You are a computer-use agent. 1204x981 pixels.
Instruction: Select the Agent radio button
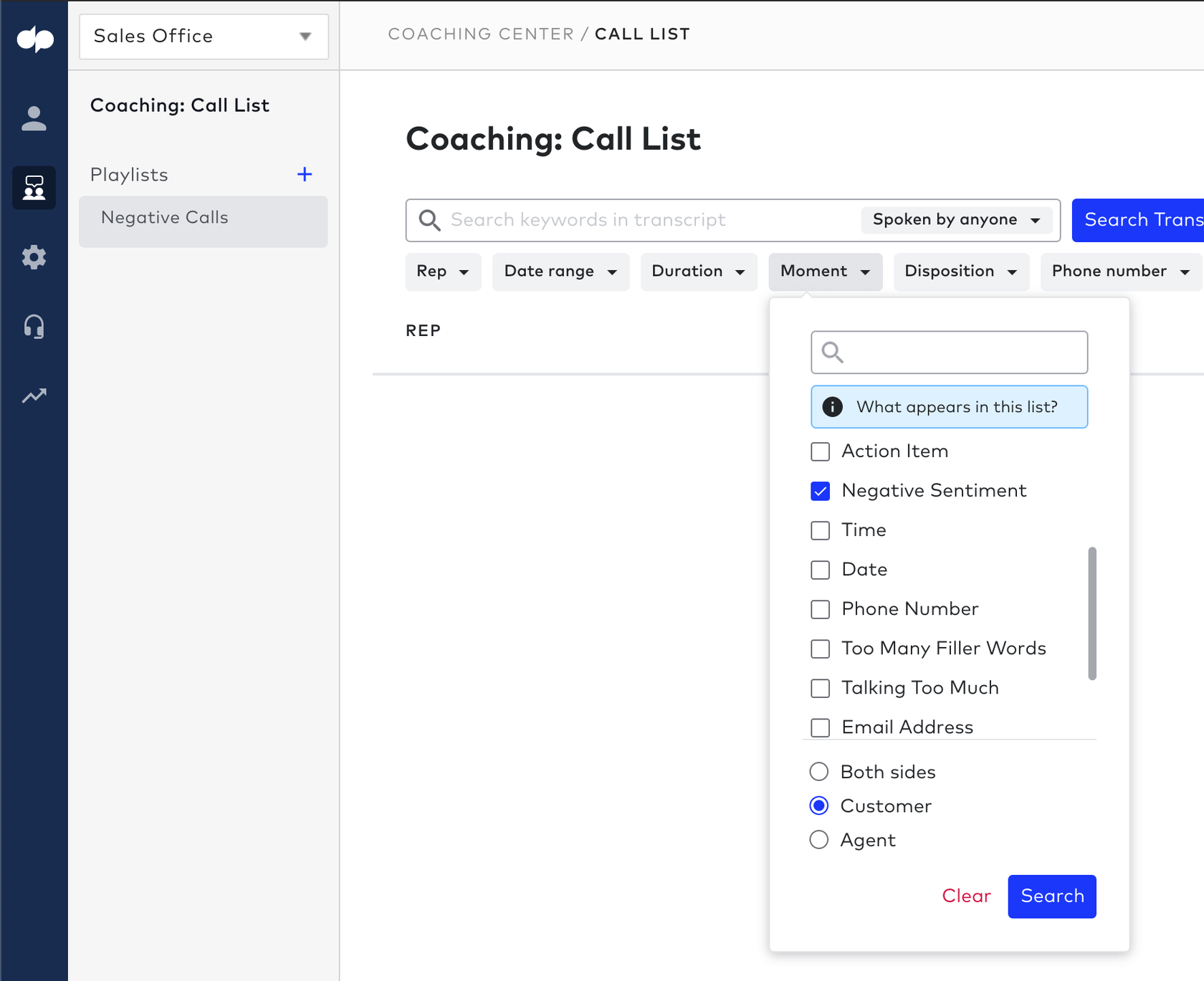pyautogui.click(x=818, y=840)
